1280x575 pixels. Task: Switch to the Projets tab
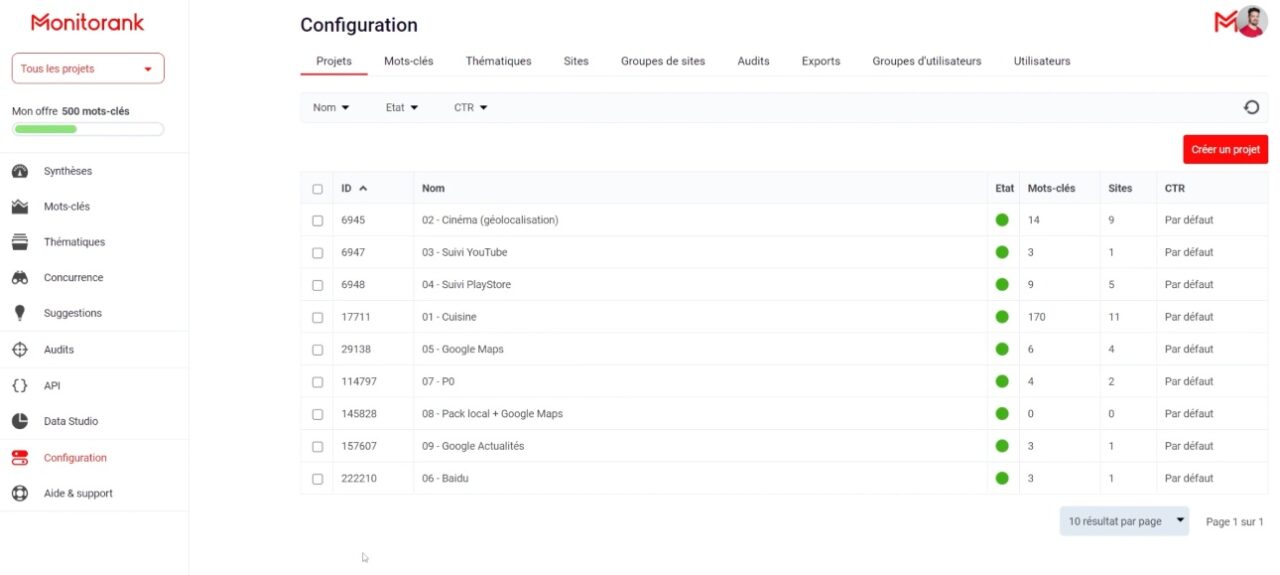click(334, 61)
